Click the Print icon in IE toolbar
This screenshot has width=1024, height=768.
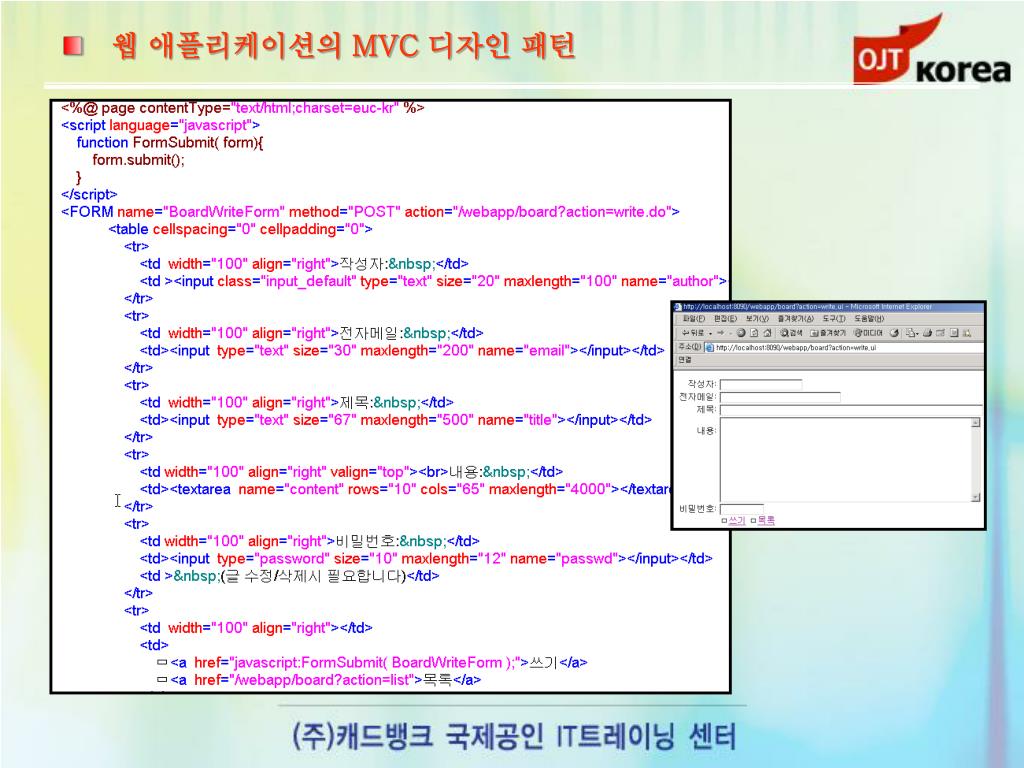pos(927,332)
